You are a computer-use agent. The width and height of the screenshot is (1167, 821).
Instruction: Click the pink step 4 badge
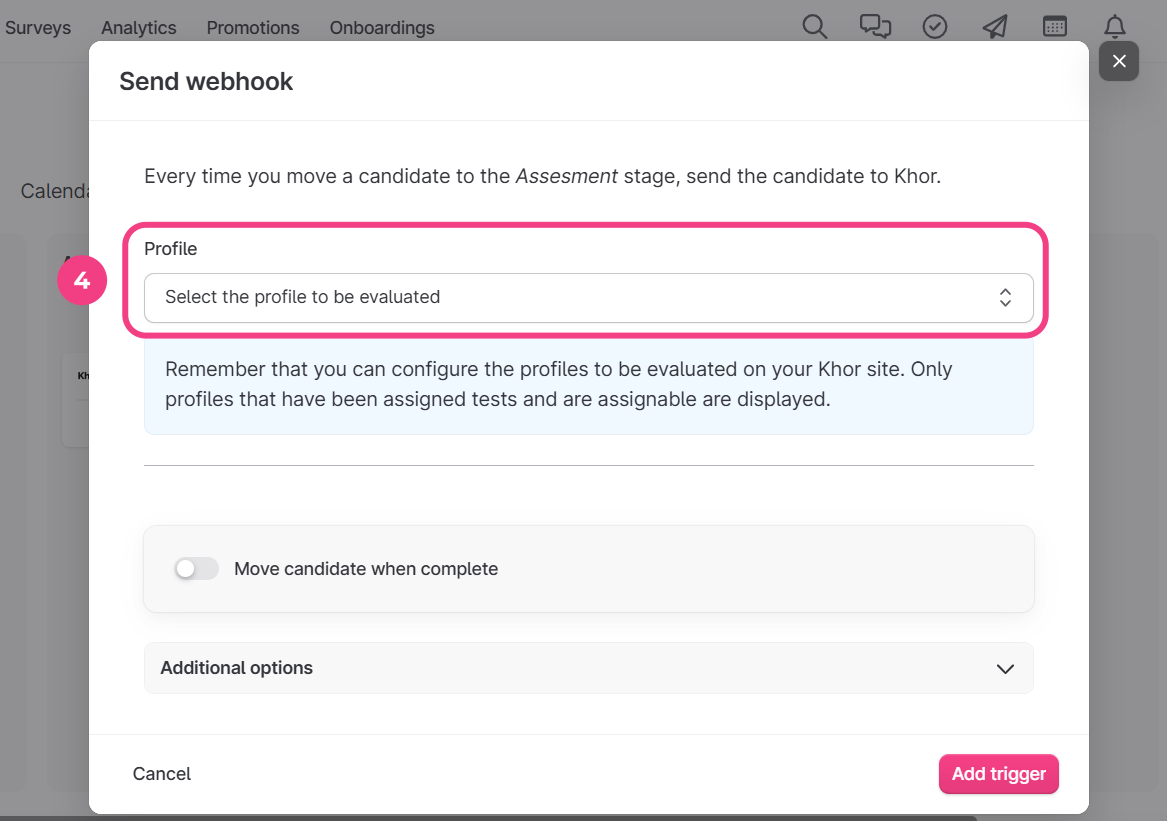(82, 281)
